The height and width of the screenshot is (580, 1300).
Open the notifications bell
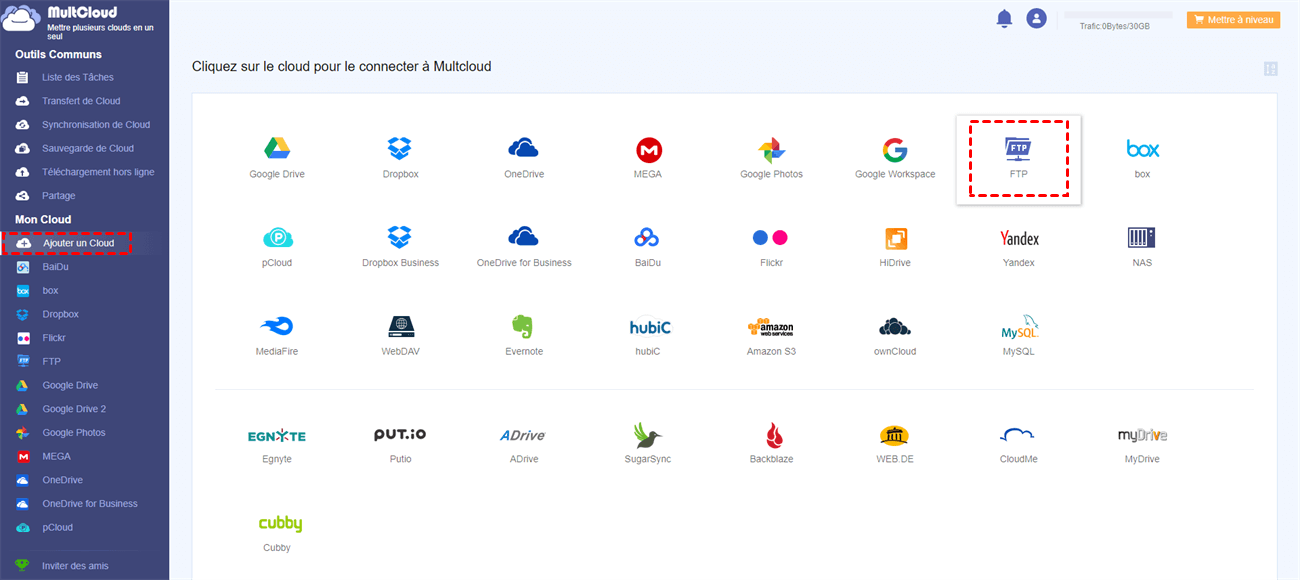point(1004,19)
